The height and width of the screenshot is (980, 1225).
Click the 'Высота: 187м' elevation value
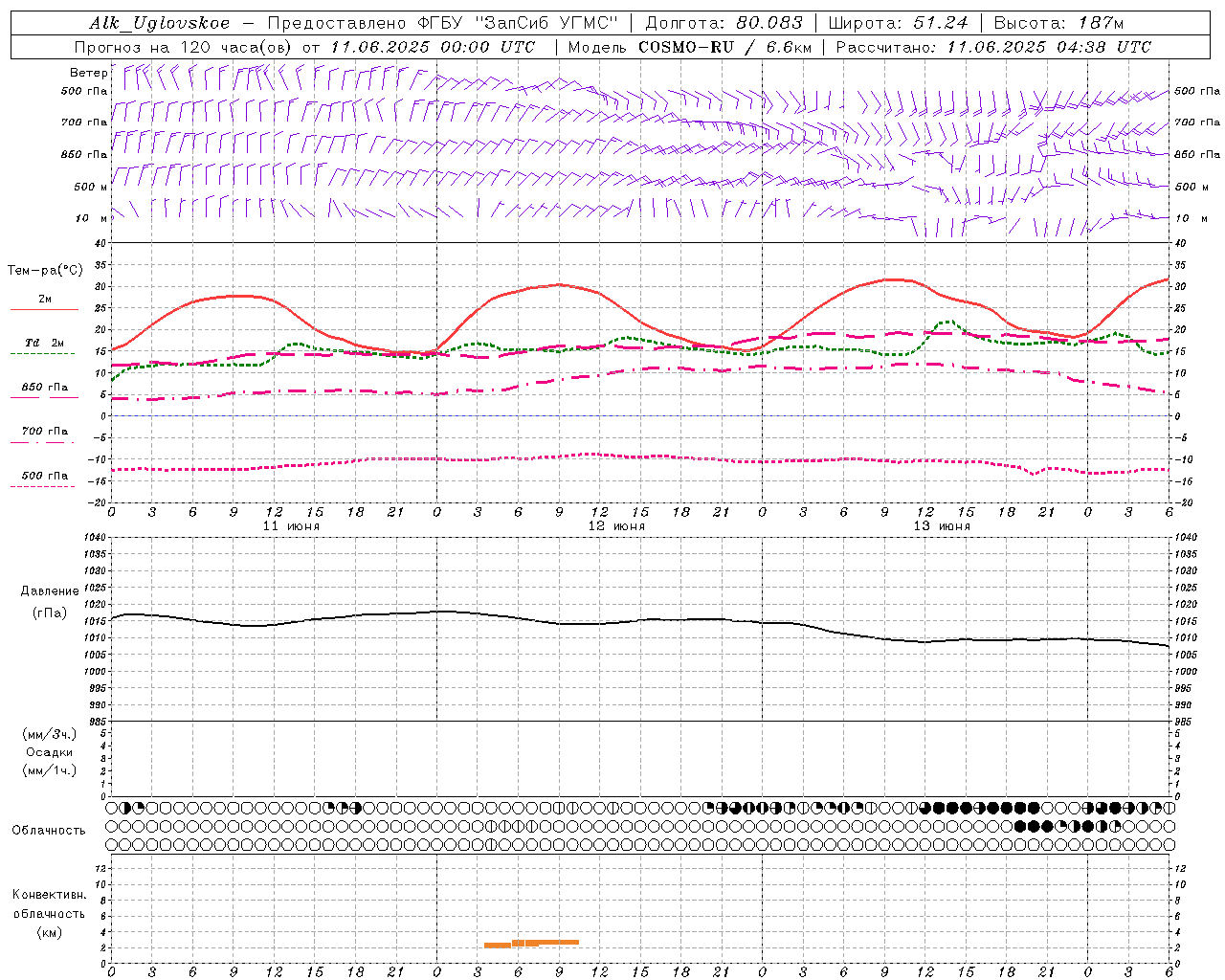[1058, 23]
